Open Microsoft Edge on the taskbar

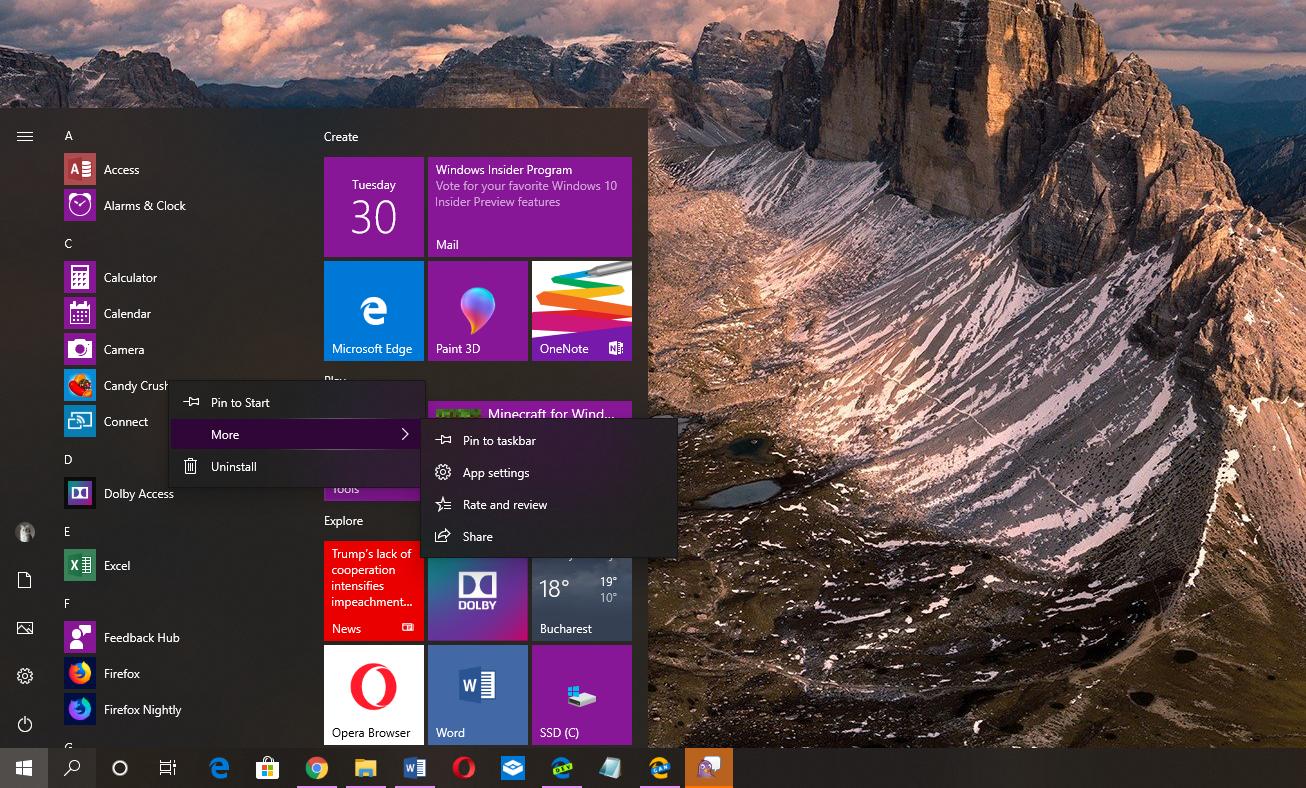[219, 768]
